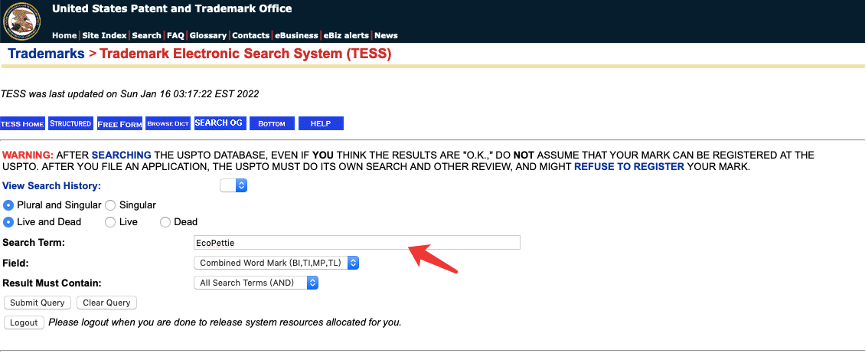Viewport: 866px width, 360px height.
Task: Click the Logout button
Action: [24, 322]
